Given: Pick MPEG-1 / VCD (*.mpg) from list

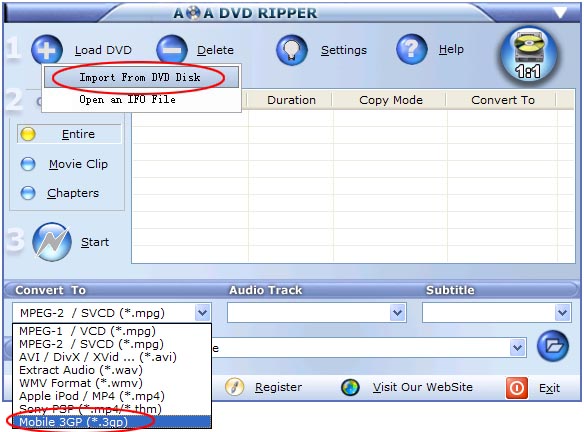Looking at the screenshot, I should click(x=112, y=331).
